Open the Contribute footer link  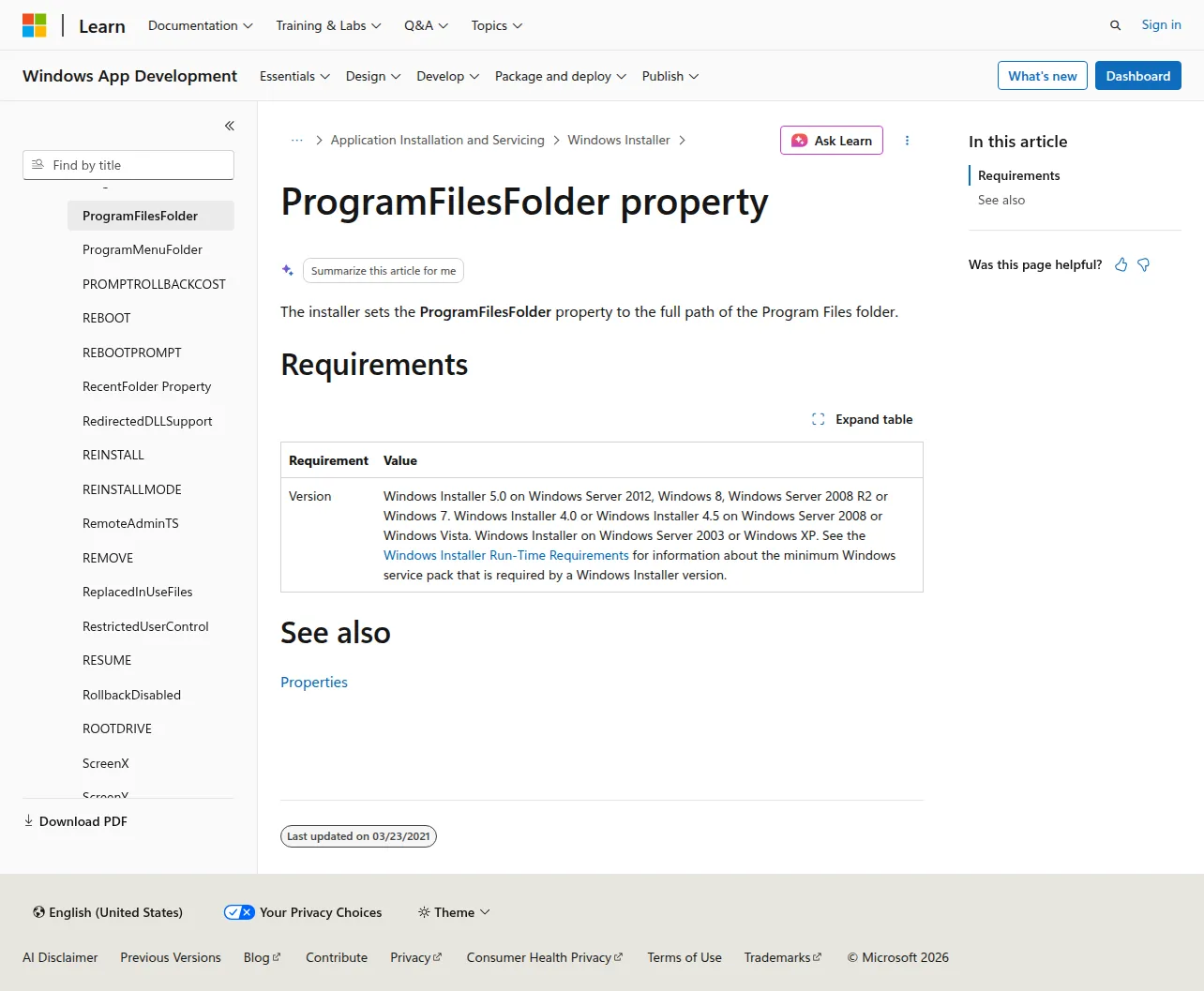coord(337,957)
